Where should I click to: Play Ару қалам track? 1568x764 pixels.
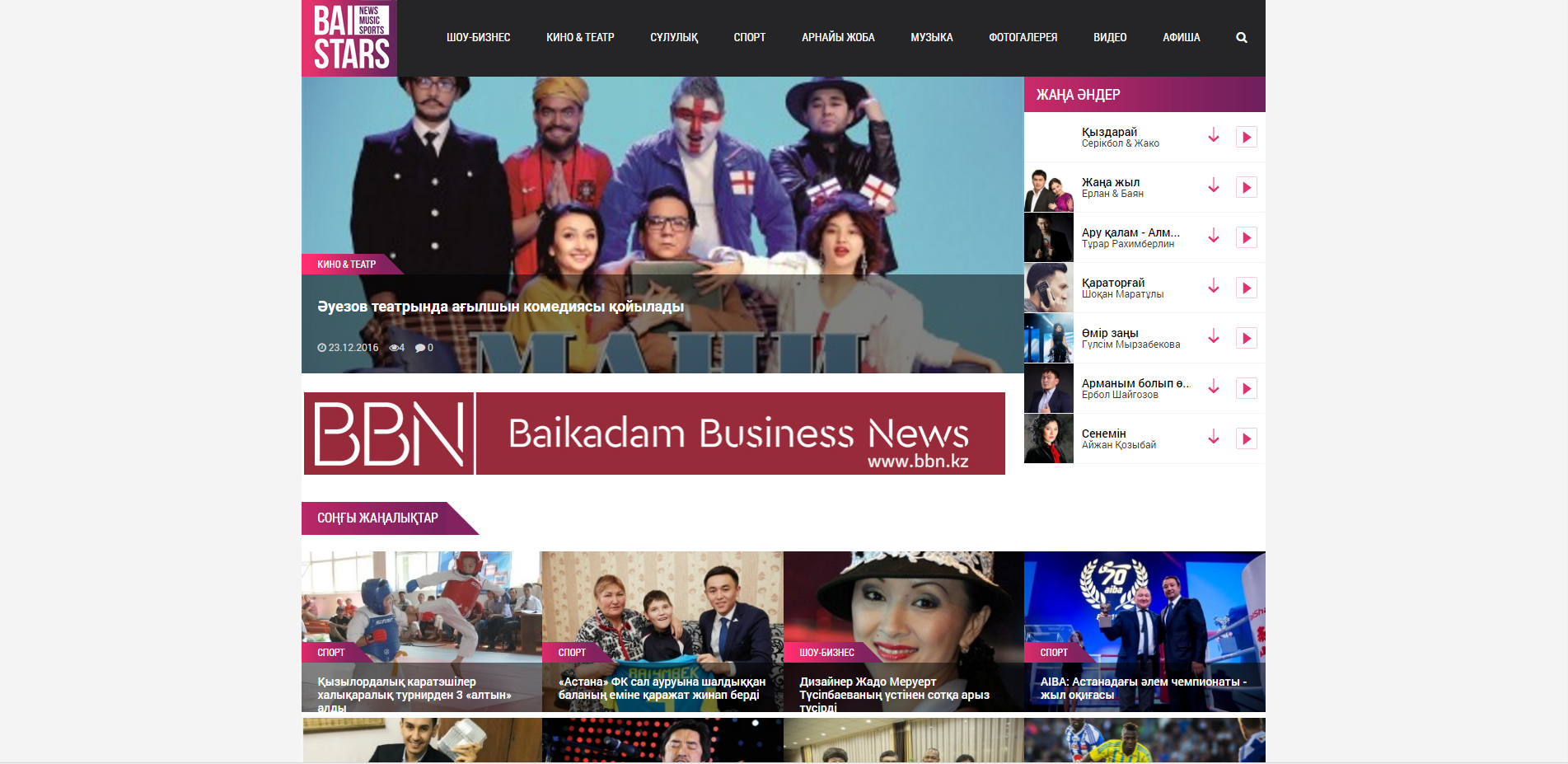tap(1246, 238)
